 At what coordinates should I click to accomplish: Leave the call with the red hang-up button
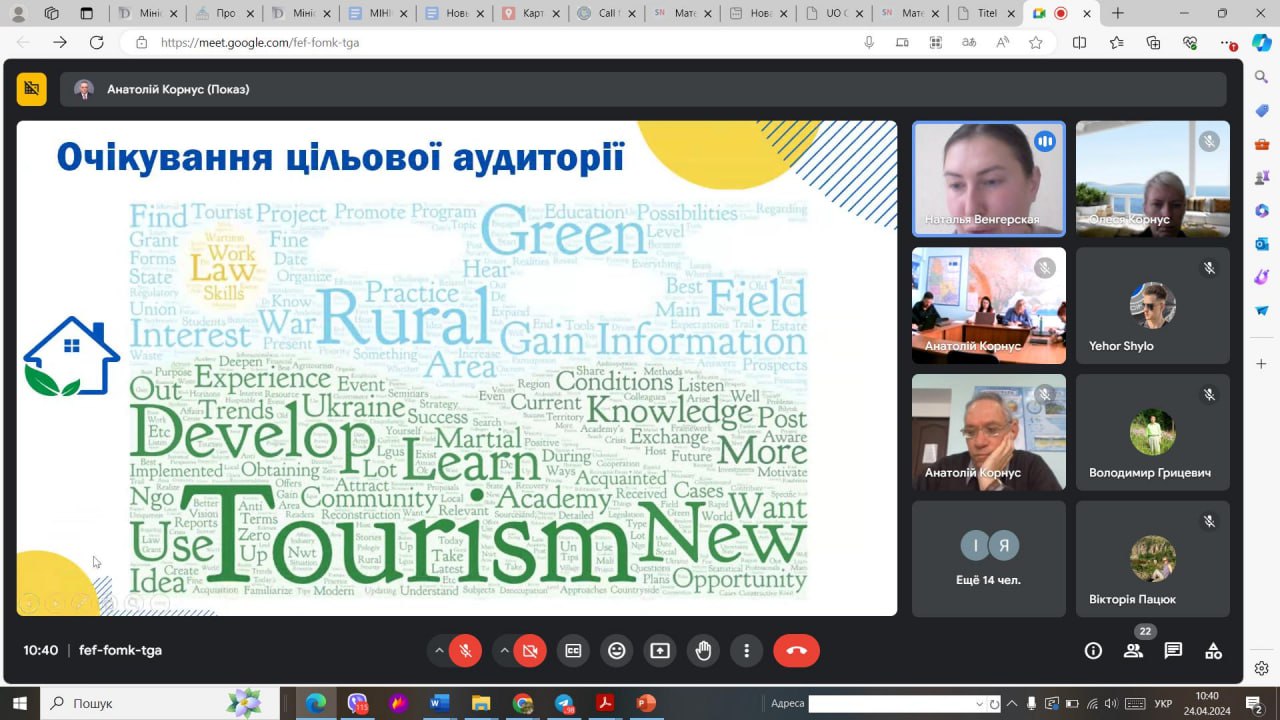(x=796, y=651)
